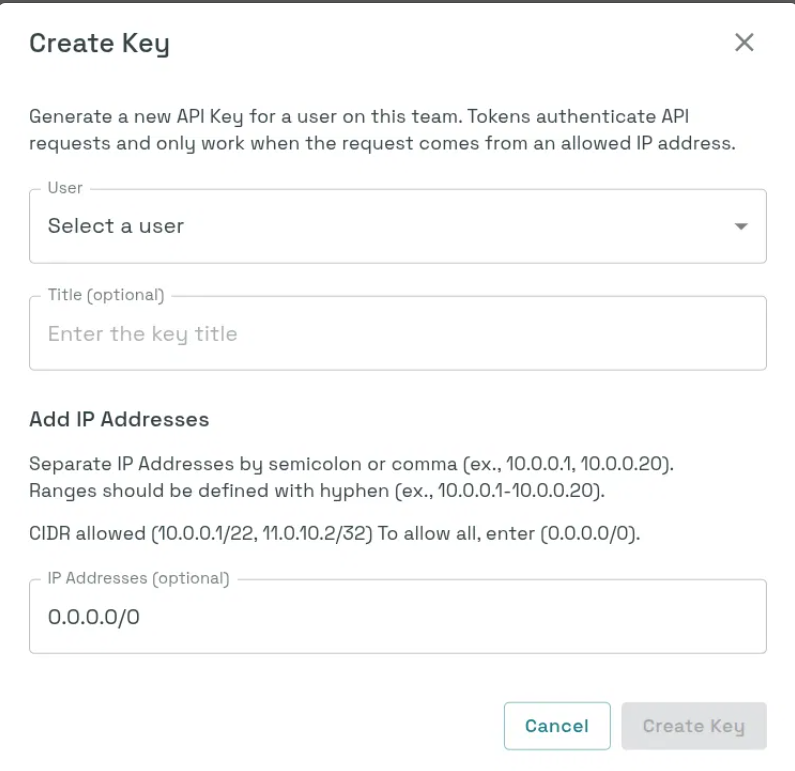Image resolution: width=795 pixels, height=771 pixels.
Task: Click the requests and only work description line
Action: (x=382, y=143)
